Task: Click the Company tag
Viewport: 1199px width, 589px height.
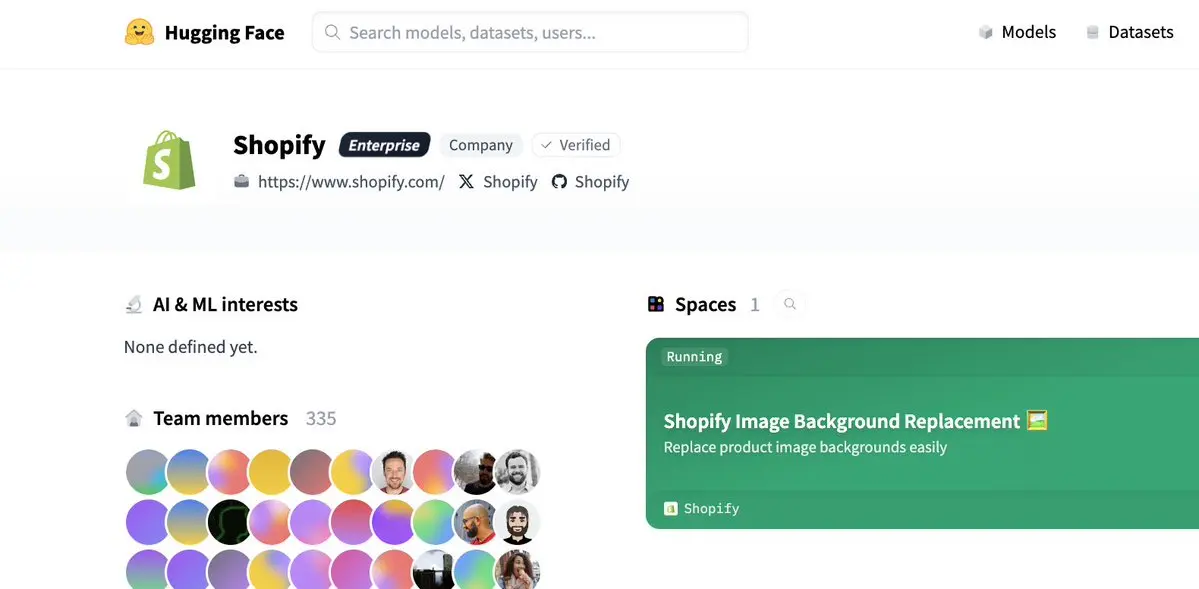Action: tap(480, 145)
